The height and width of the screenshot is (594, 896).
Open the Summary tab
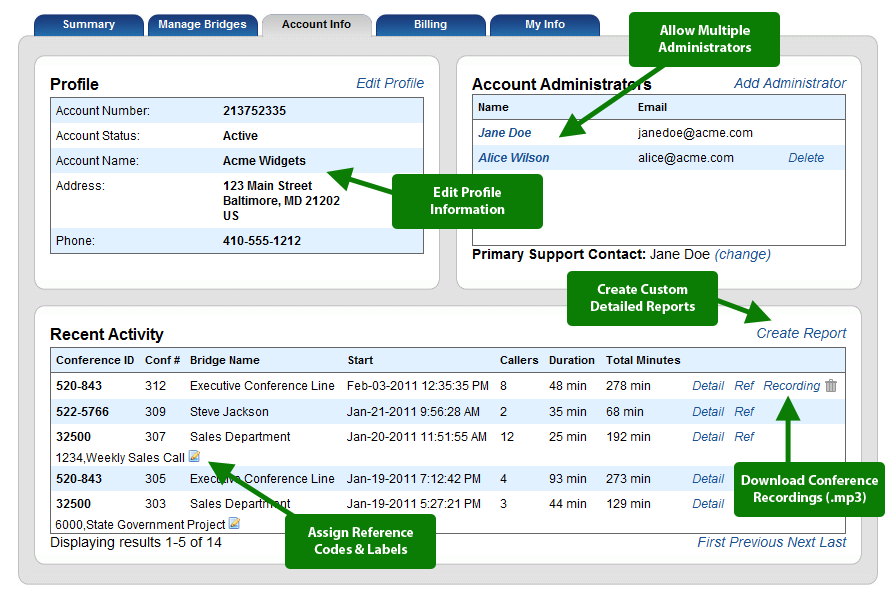88,25
